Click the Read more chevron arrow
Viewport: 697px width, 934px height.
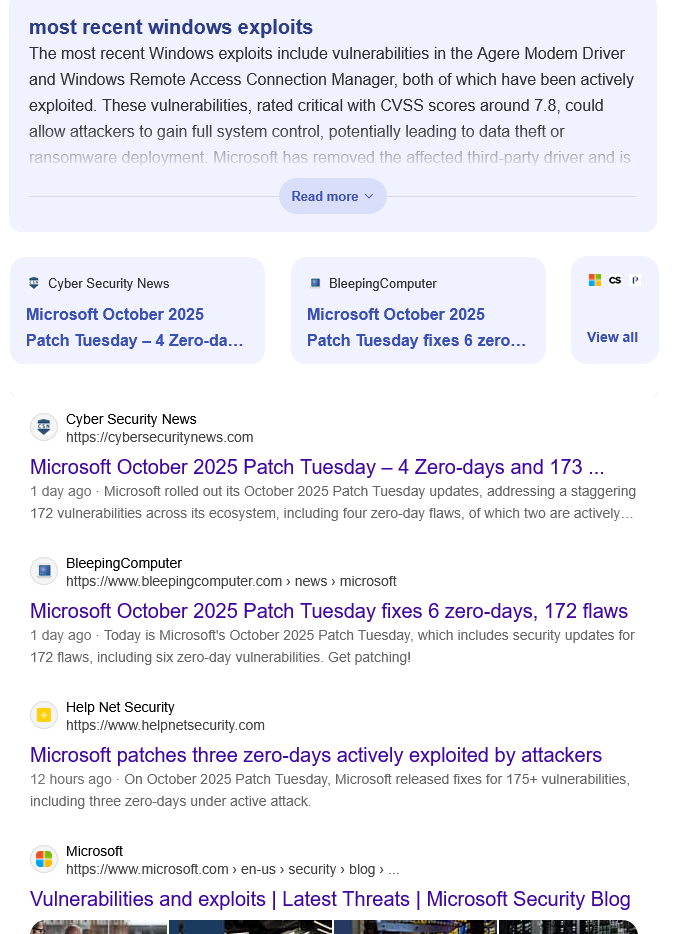[x=369, y=197]
